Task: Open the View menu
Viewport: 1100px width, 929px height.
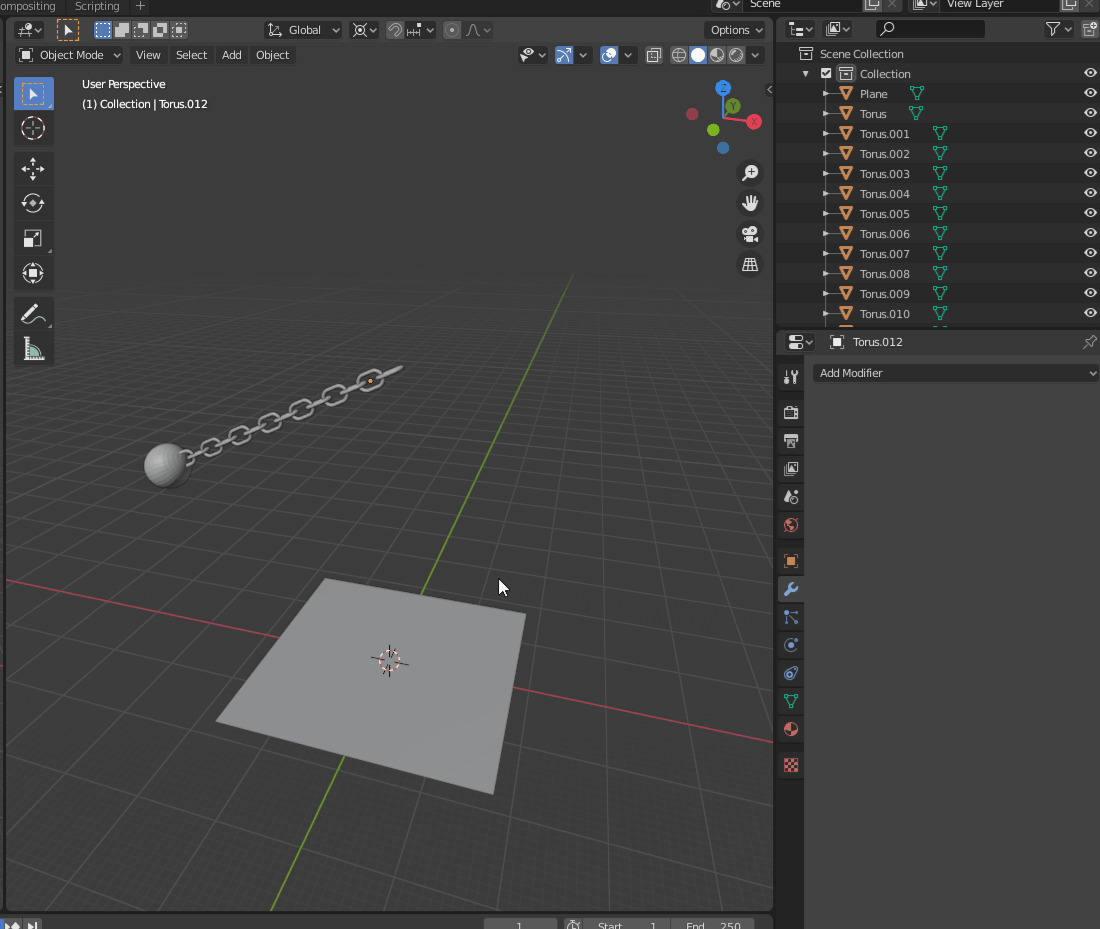Action: point(148,55)
